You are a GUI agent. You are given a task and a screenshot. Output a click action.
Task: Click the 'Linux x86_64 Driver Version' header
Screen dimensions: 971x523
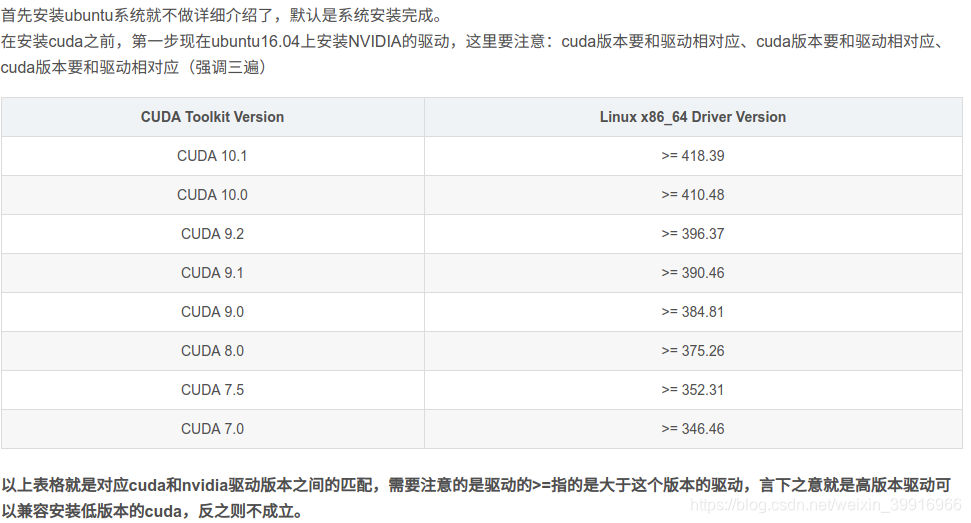(x=693, y=117)
